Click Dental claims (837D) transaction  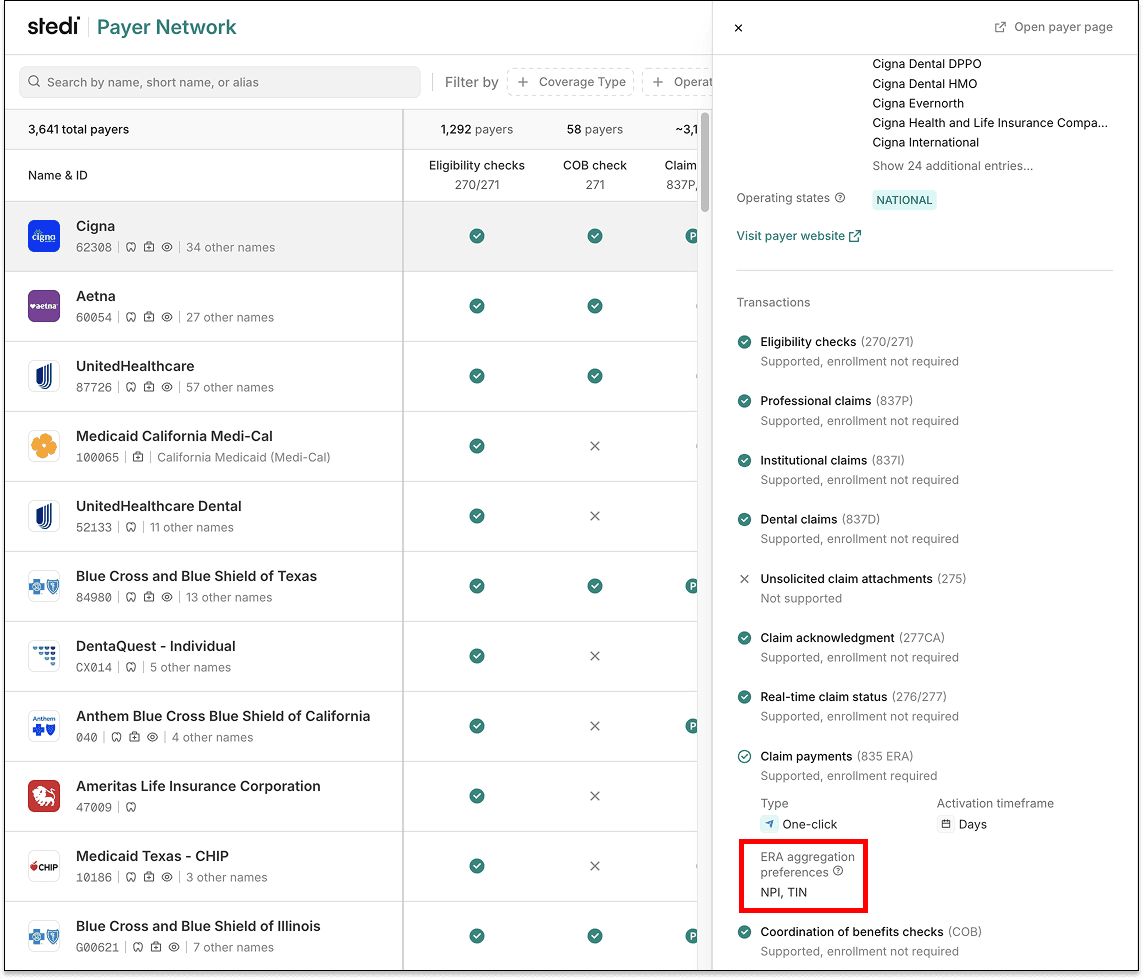tap(820, 520)
